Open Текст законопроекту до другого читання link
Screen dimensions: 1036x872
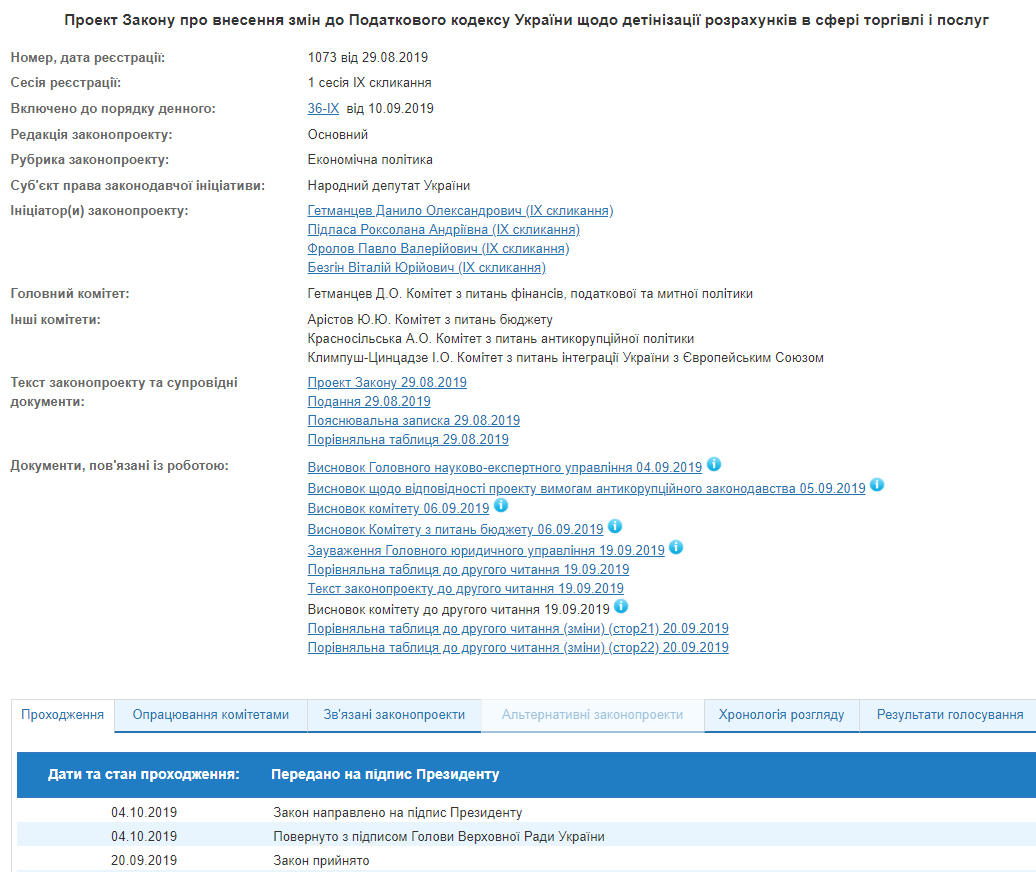(465, 589)
